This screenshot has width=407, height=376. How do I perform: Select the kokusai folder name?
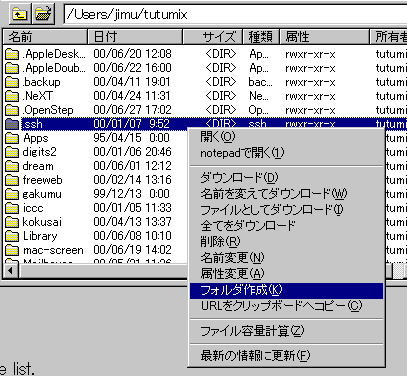42,222
